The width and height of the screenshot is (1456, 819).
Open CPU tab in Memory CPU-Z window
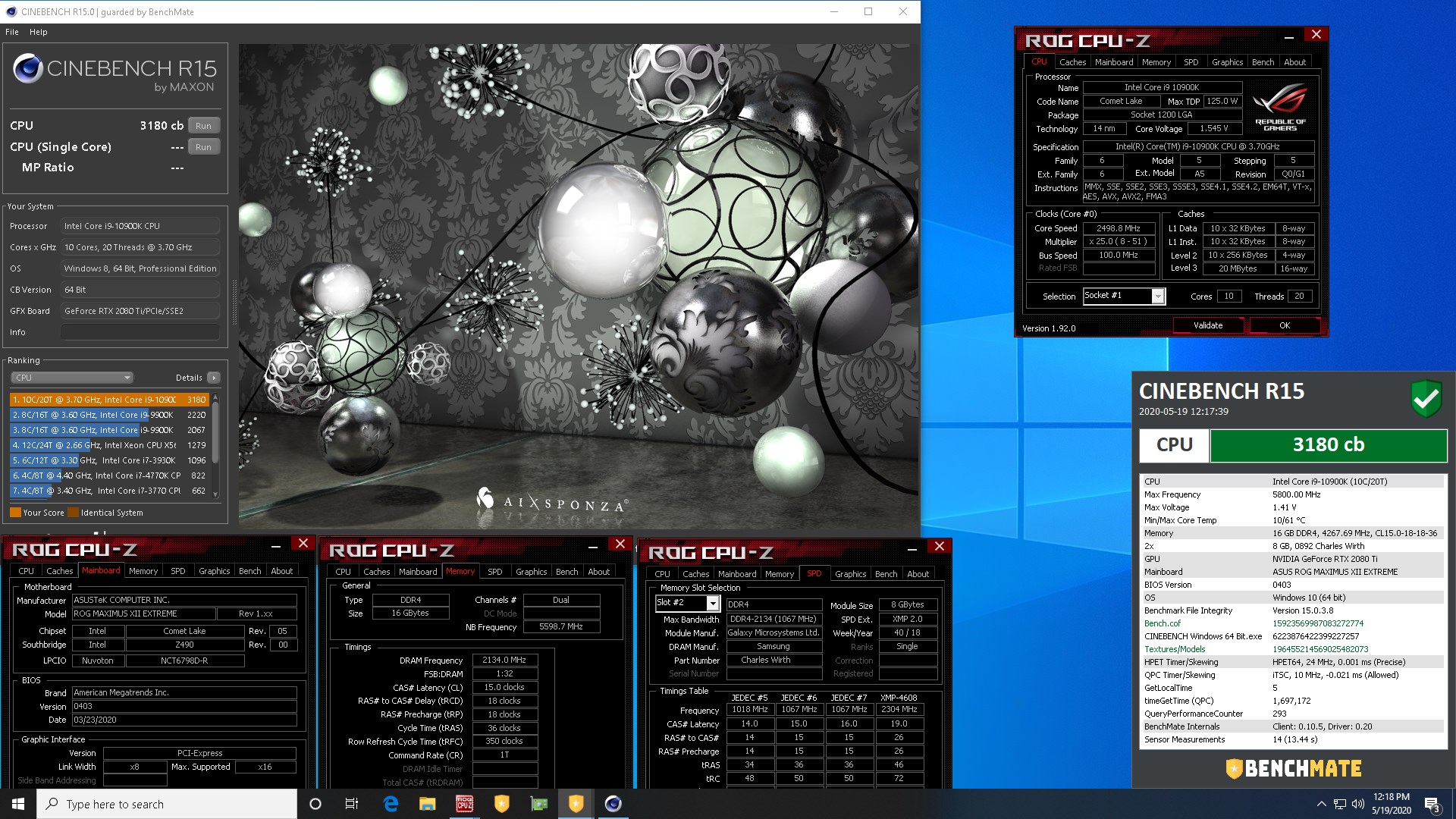tap(343, 572)
